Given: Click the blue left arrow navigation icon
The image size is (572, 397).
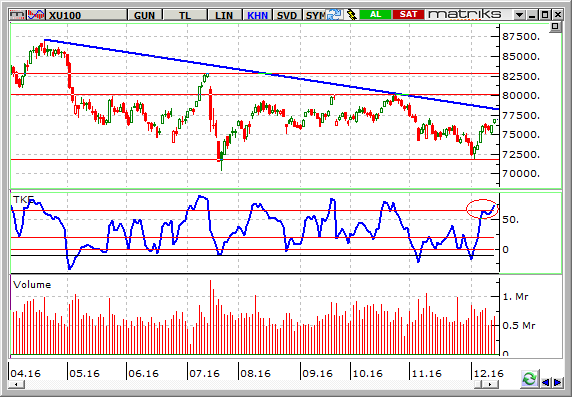Looking at the screenshot, I should click(x=546, y=382).
